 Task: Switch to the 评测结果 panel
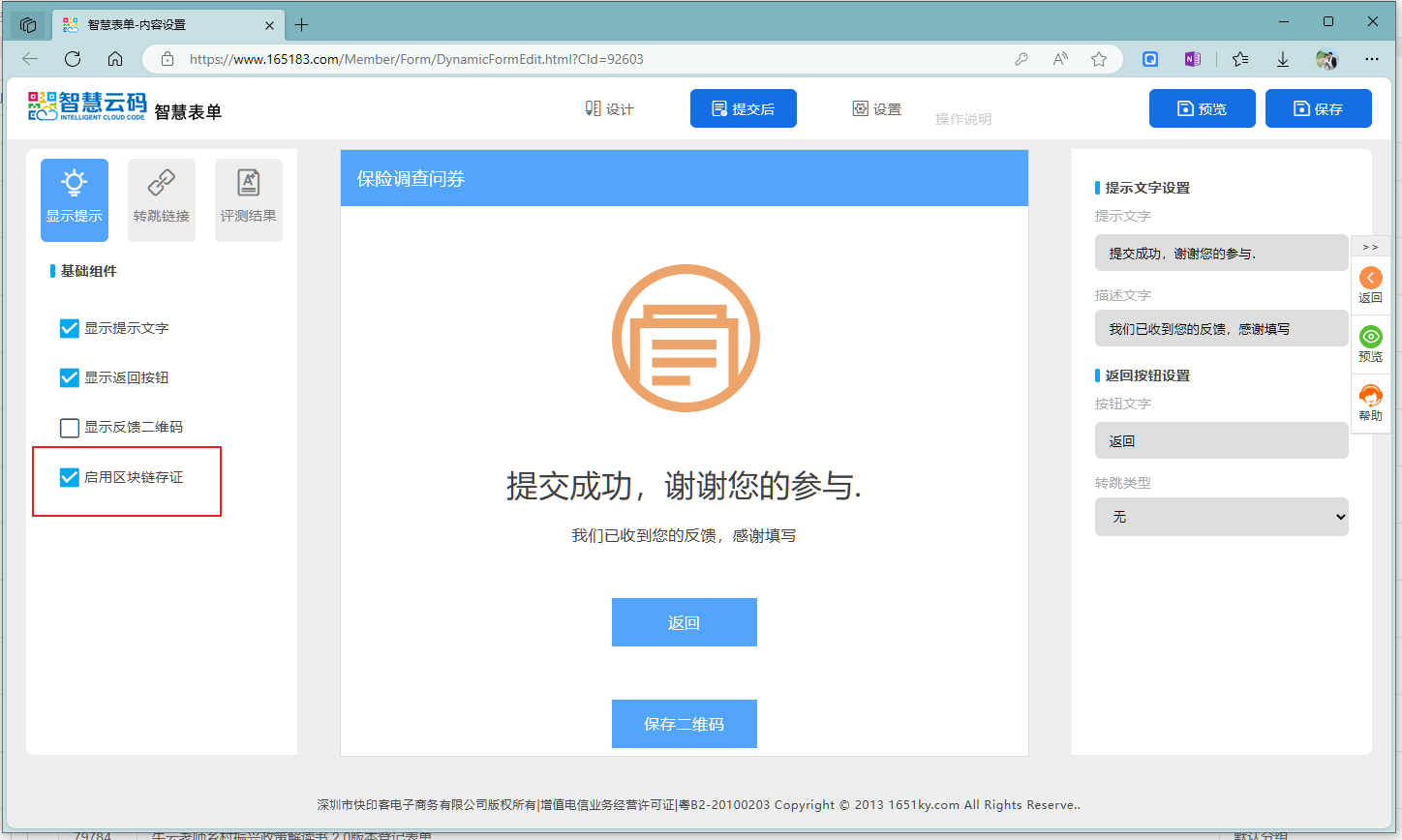pos(248,198)
